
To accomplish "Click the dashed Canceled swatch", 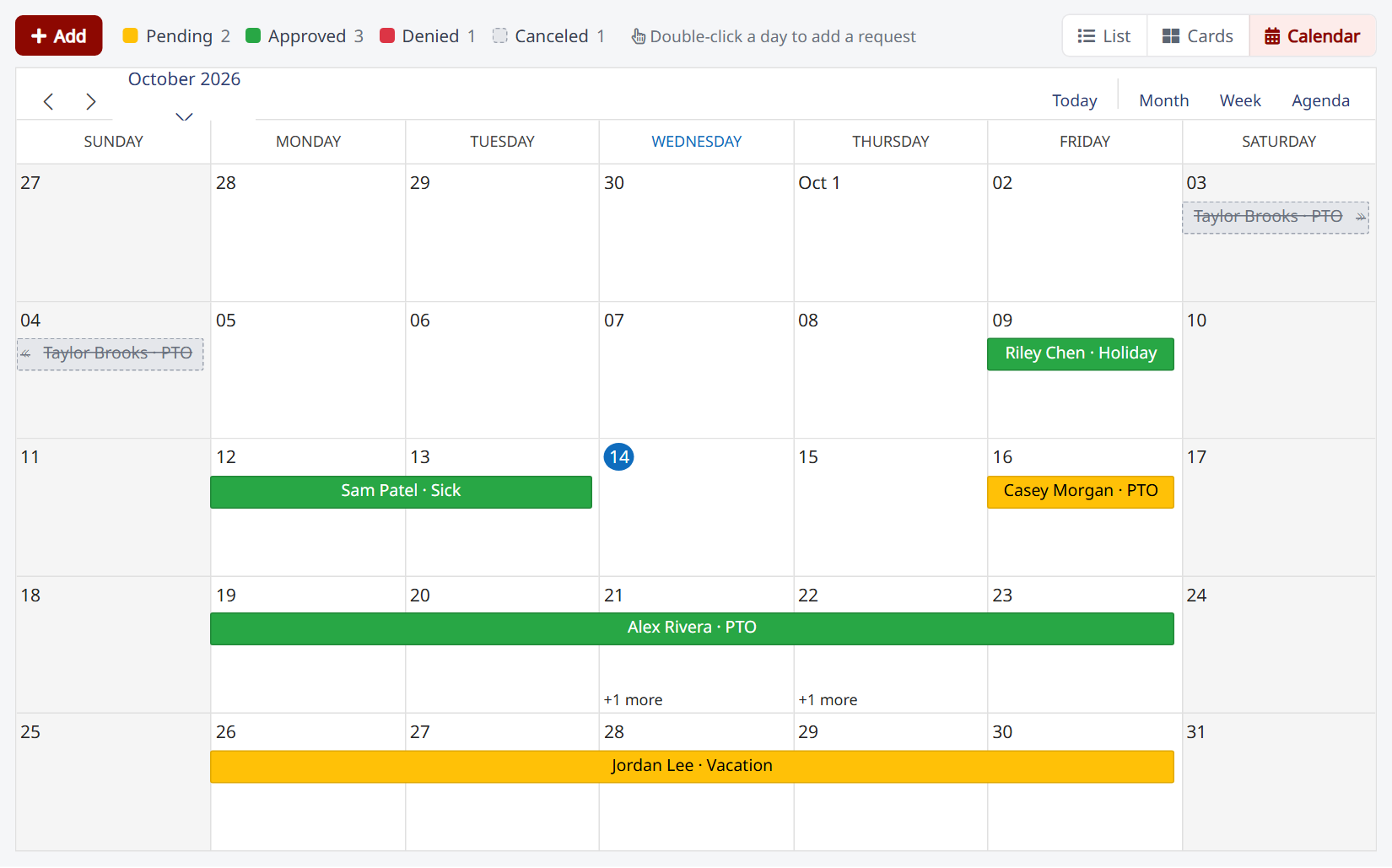I will coord(500,35).
